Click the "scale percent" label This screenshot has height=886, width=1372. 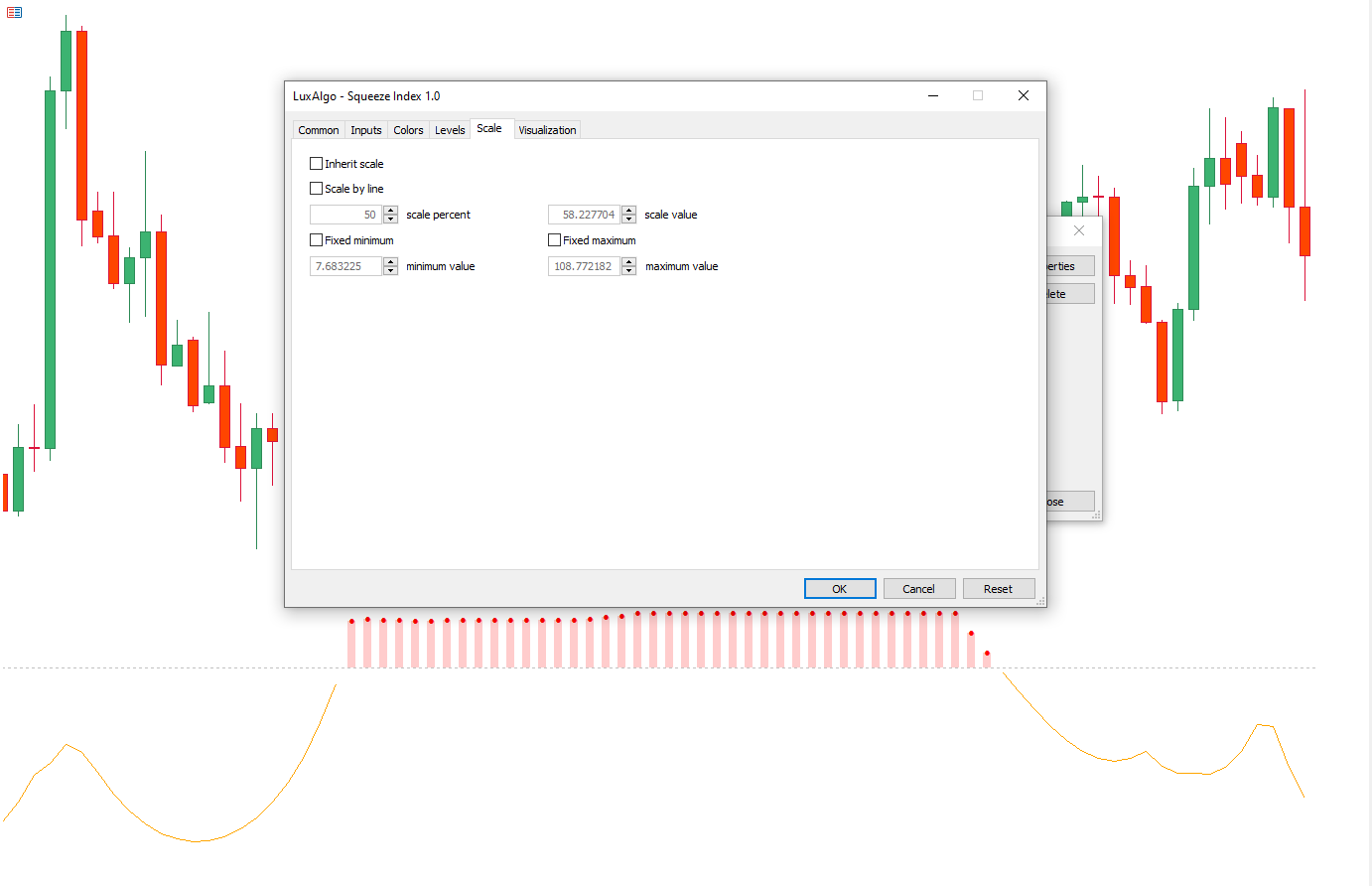click(438, 215)
